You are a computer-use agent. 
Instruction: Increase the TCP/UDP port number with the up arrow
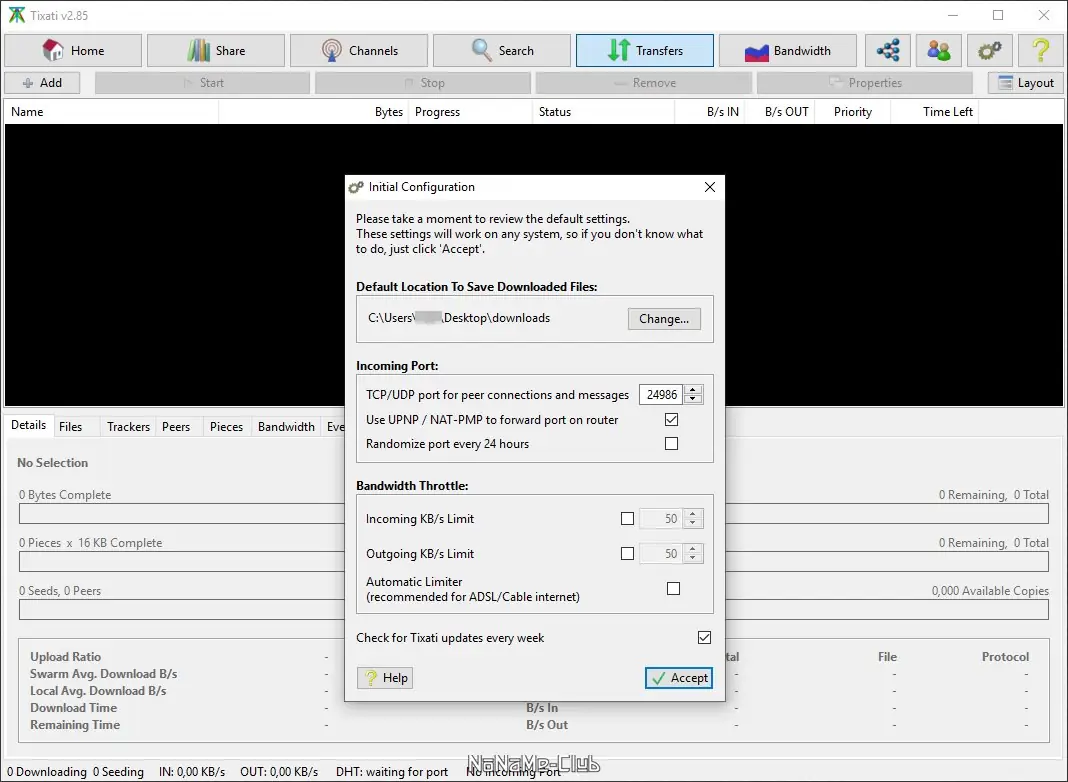[693, 390]
